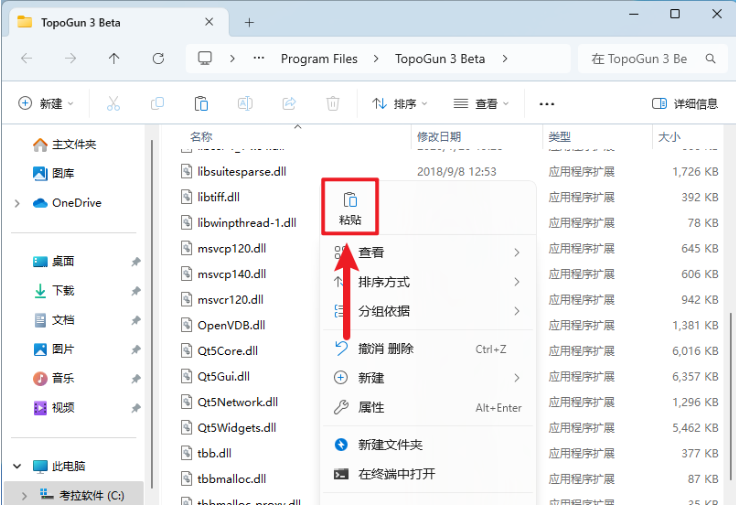Open 主文件夹 in the sidebar
This screenshot has width=736, height=505.
65,145
